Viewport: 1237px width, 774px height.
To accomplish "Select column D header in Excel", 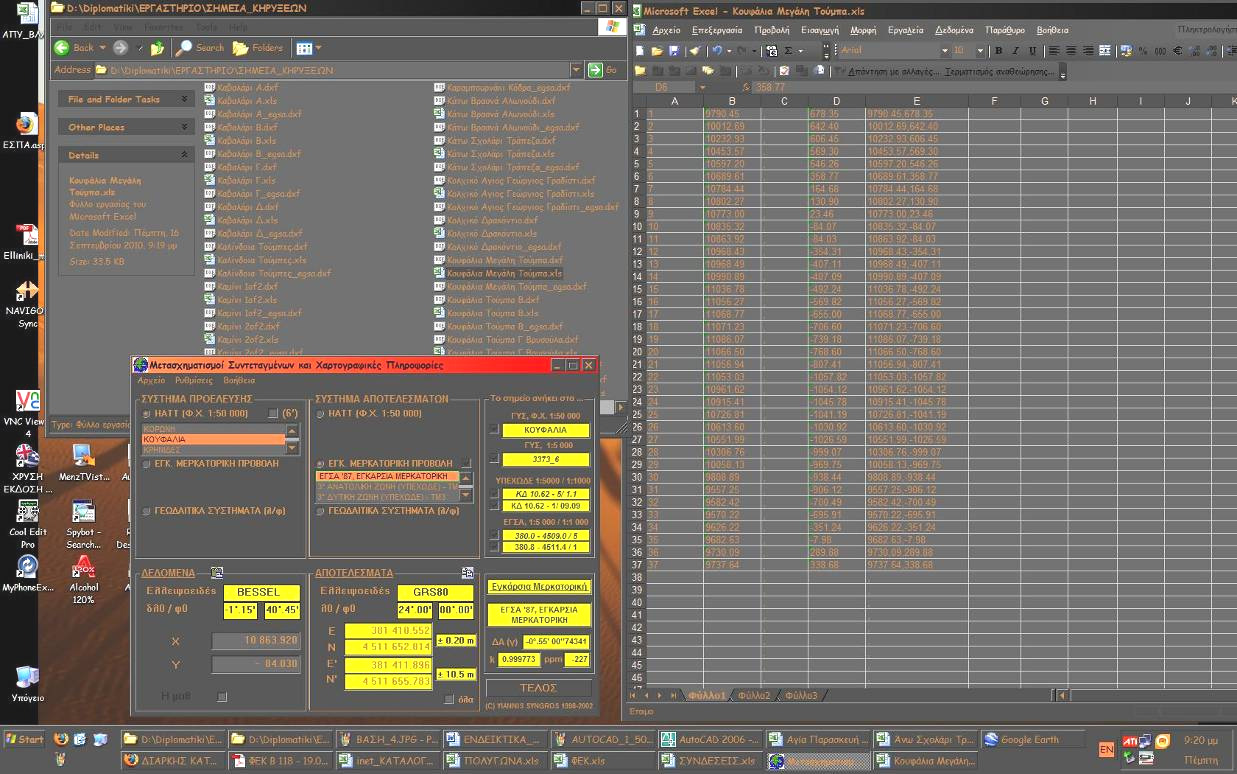I will click(x=836, y=101).
